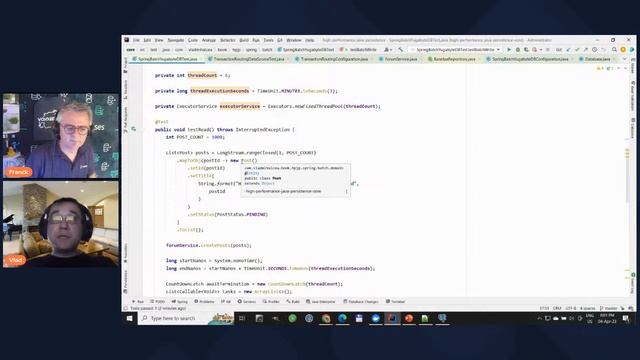The image size is (640, 360).
Task: Open Search Everywhere magnifier icon
Action: click(x=614, y=49)
